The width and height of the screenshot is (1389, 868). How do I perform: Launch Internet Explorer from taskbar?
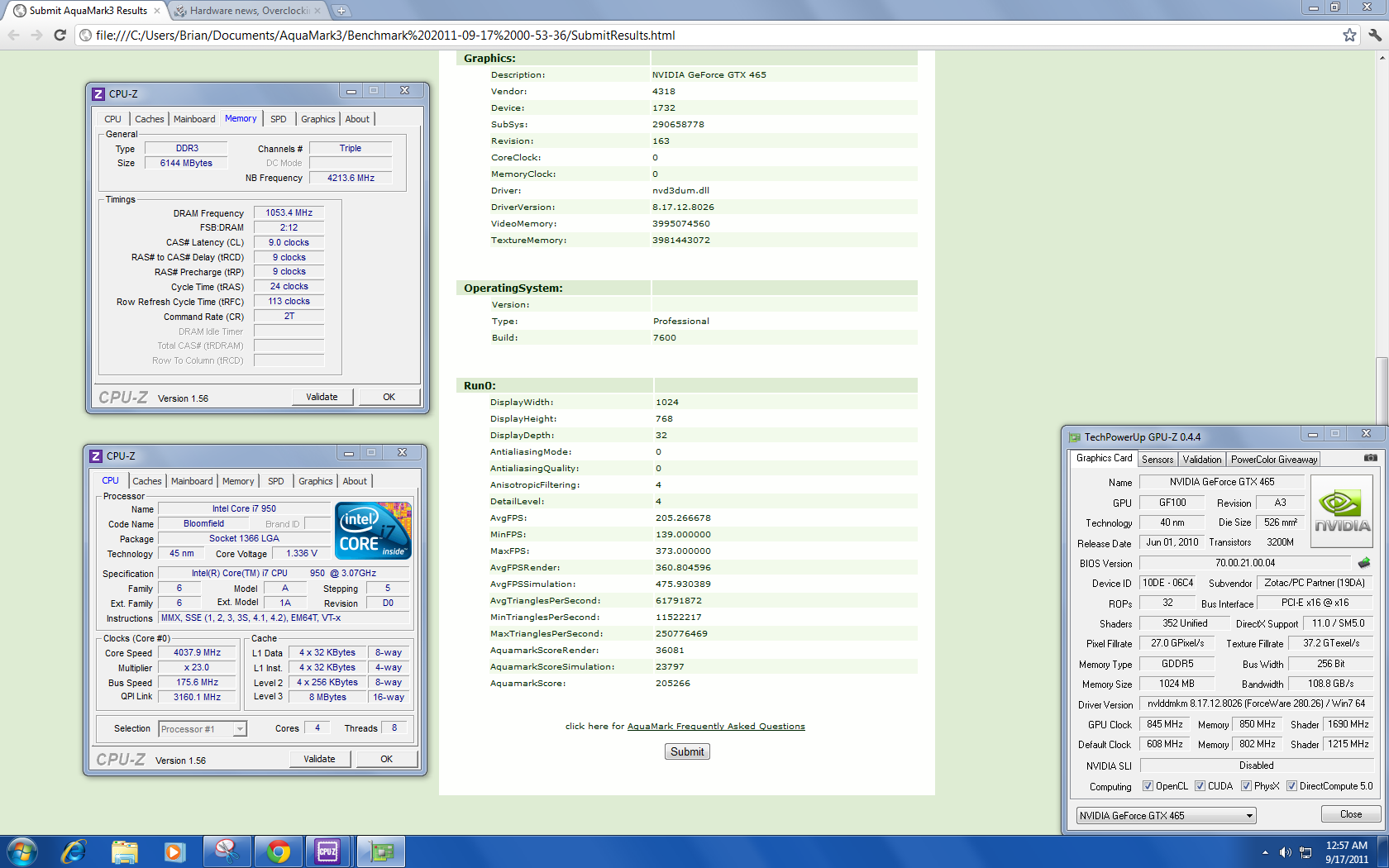[74, 851]
